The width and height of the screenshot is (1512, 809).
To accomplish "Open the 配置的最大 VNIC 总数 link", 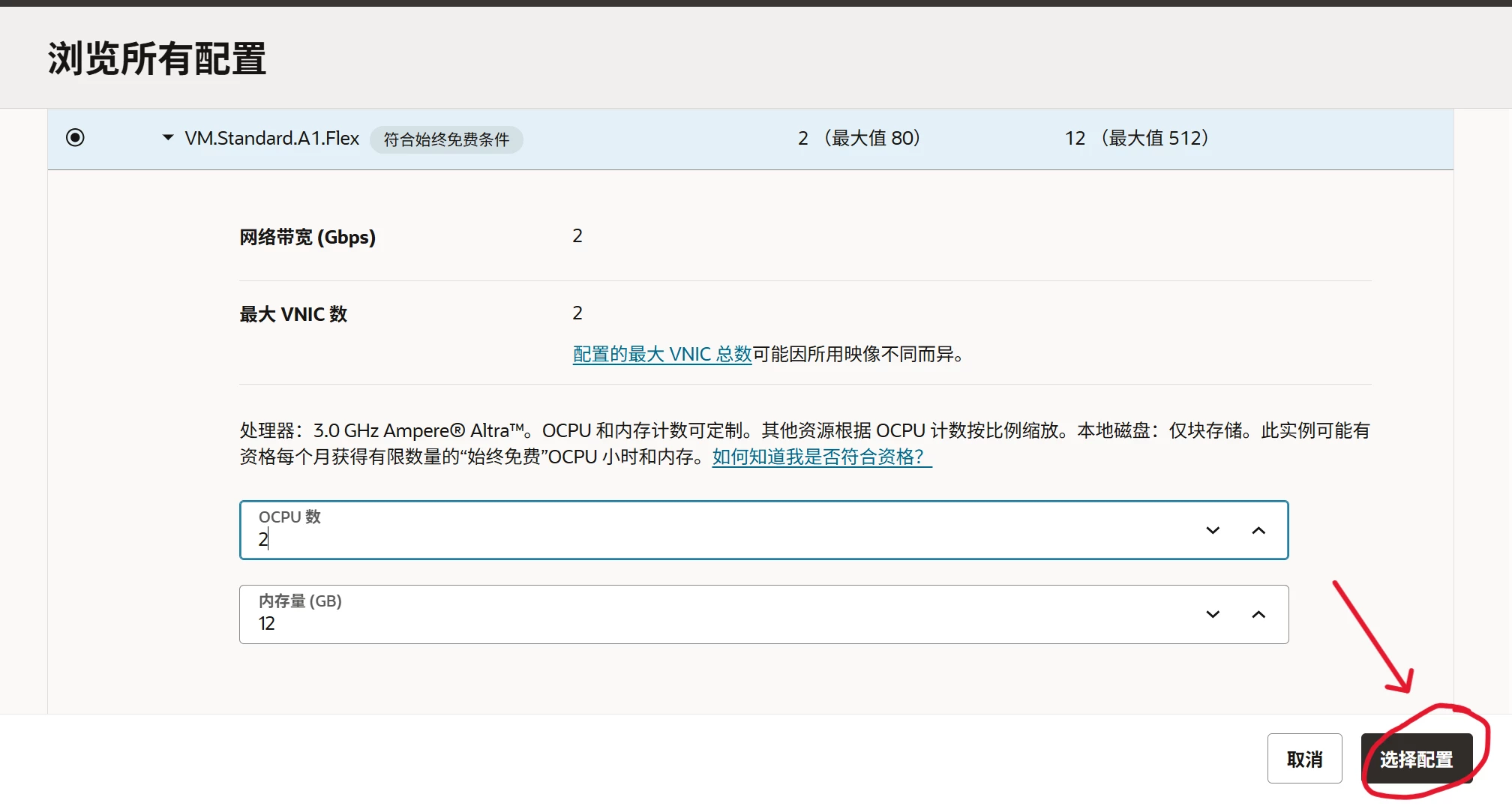I will point(662,355).
